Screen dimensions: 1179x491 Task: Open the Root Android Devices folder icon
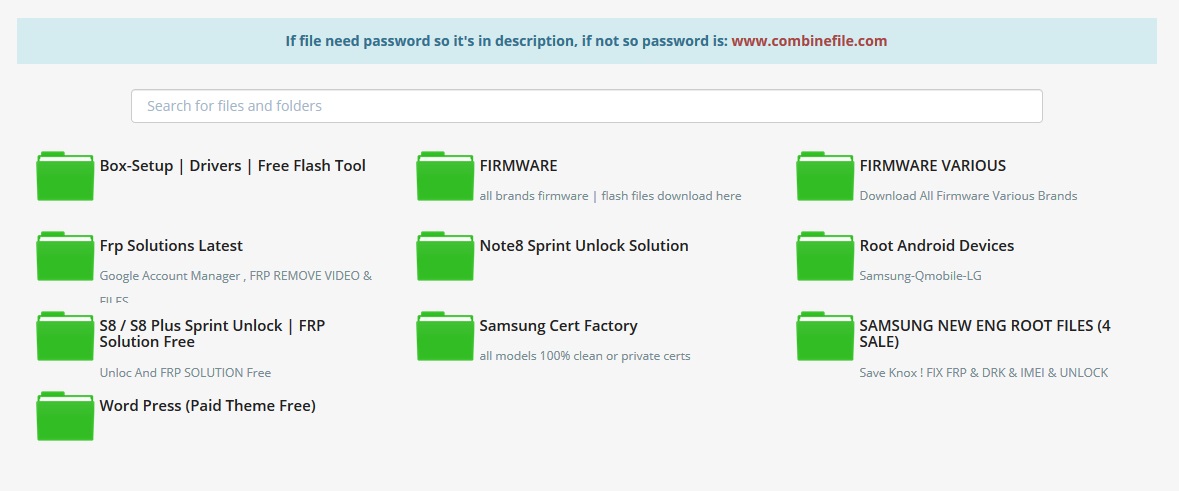pyautogui.click(x=825, y=257)
